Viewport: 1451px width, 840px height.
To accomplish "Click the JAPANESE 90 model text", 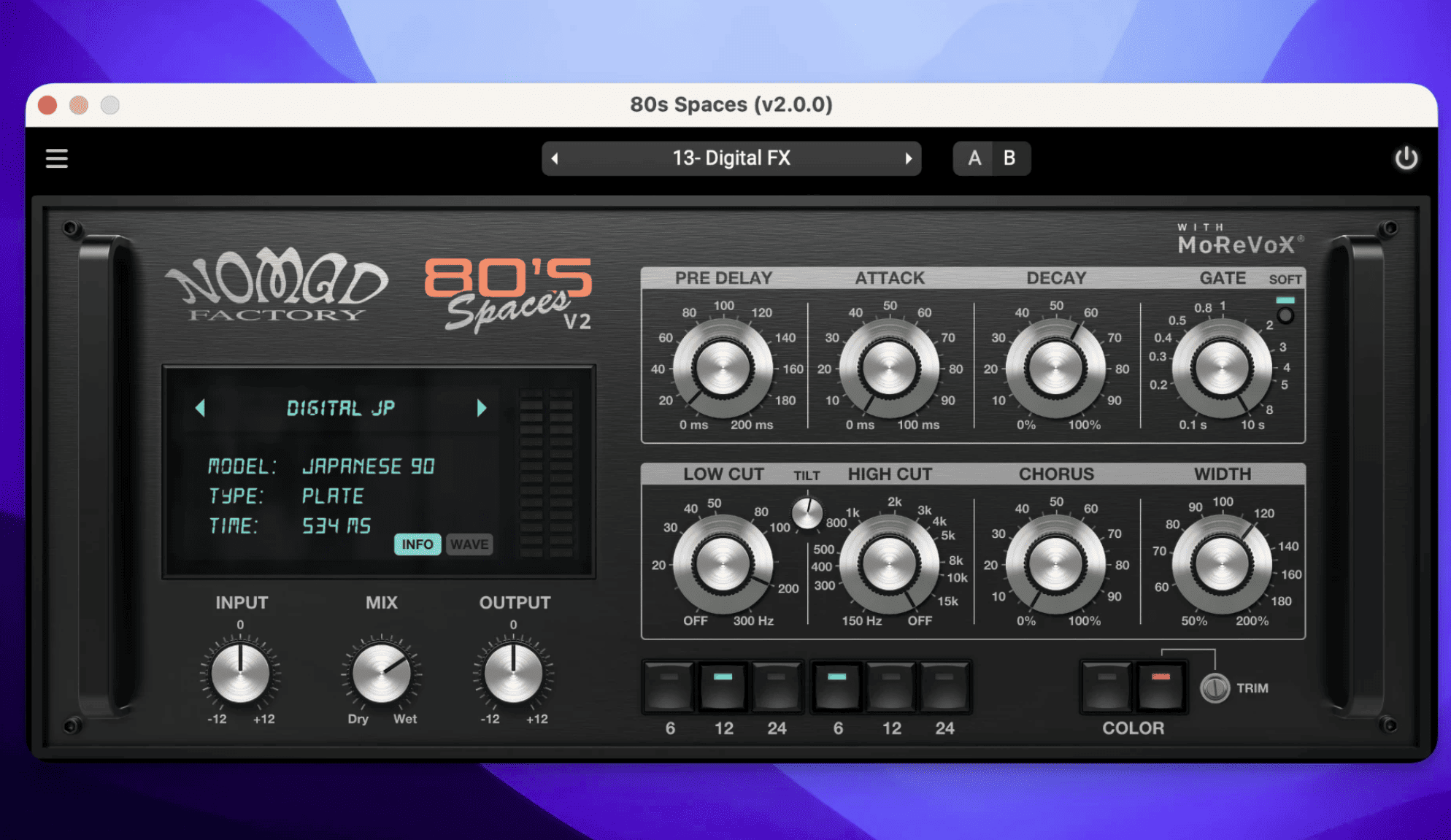I will tap(369, 466).
